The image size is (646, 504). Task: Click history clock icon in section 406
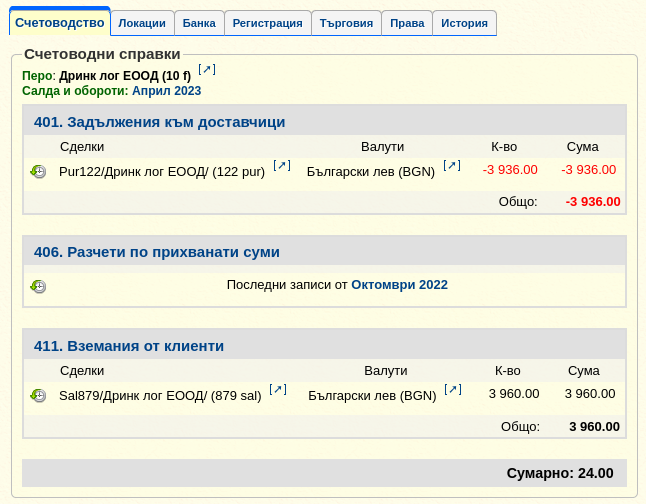click(x=38, y=286)
